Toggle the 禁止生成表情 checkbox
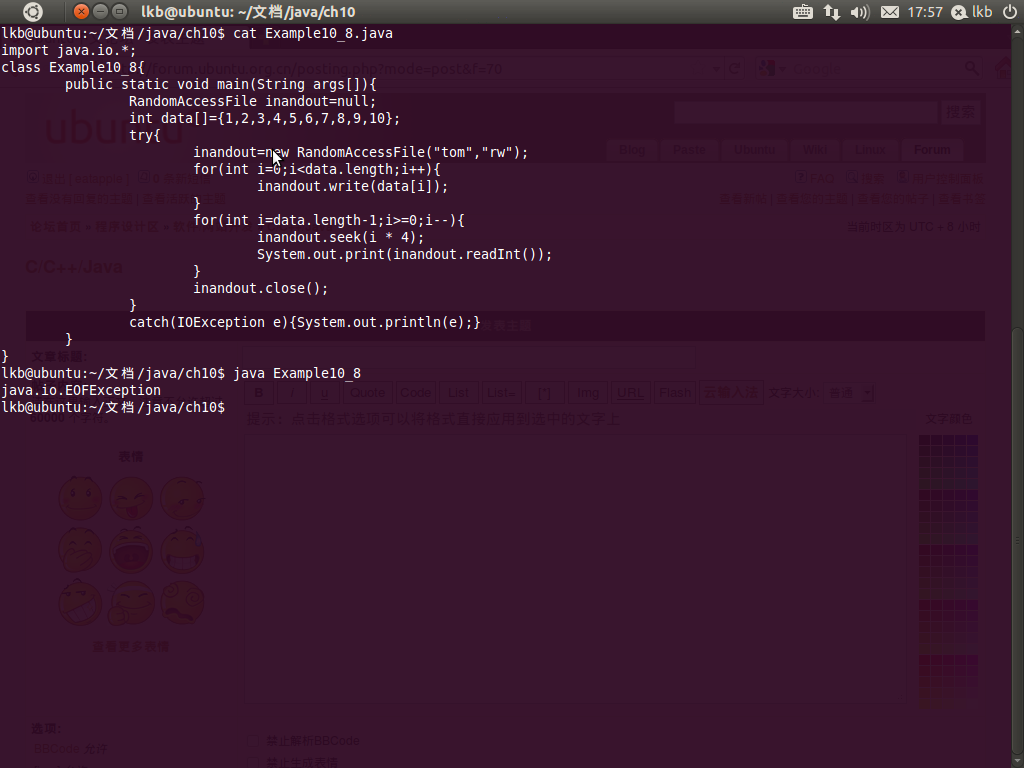Viewport: 1024px width, 768px height. pos(253,761)
